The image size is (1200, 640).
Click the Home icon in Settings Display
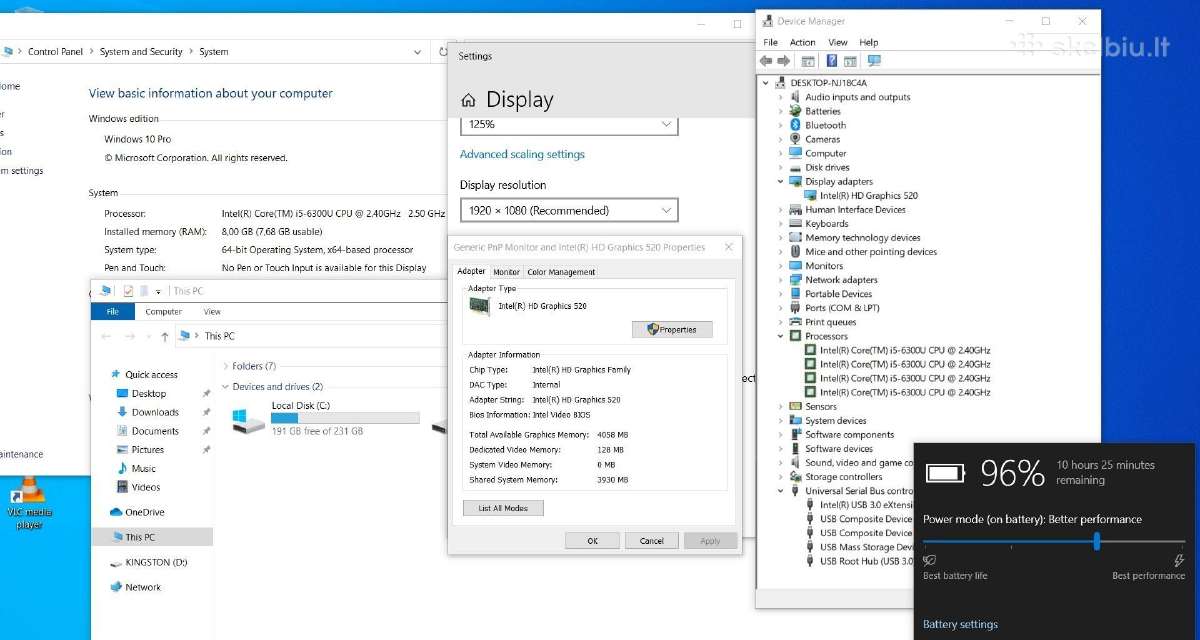click(x=468, y=101)
